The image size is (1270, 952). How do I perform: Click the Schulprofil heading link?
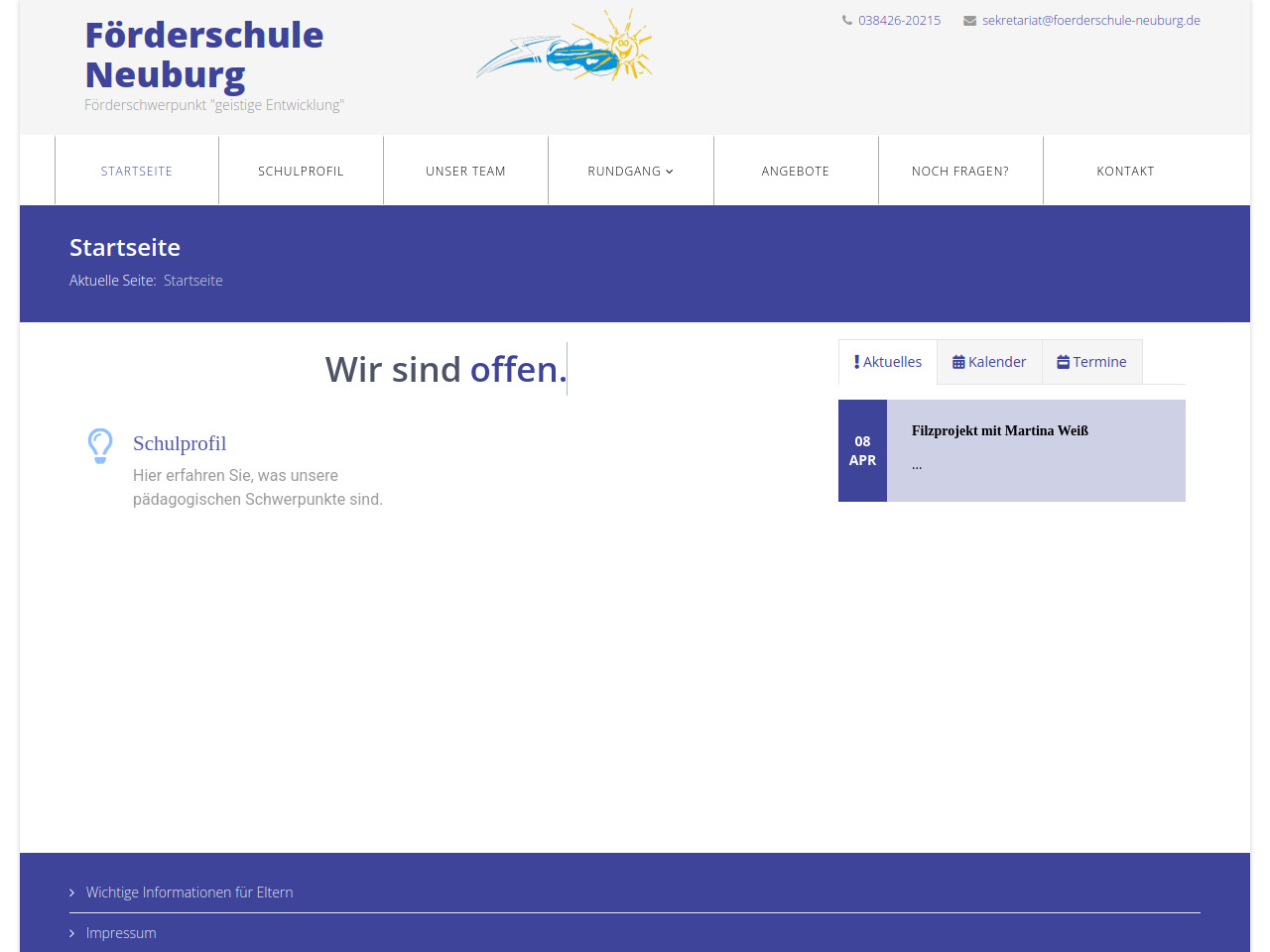click(180, 443)
